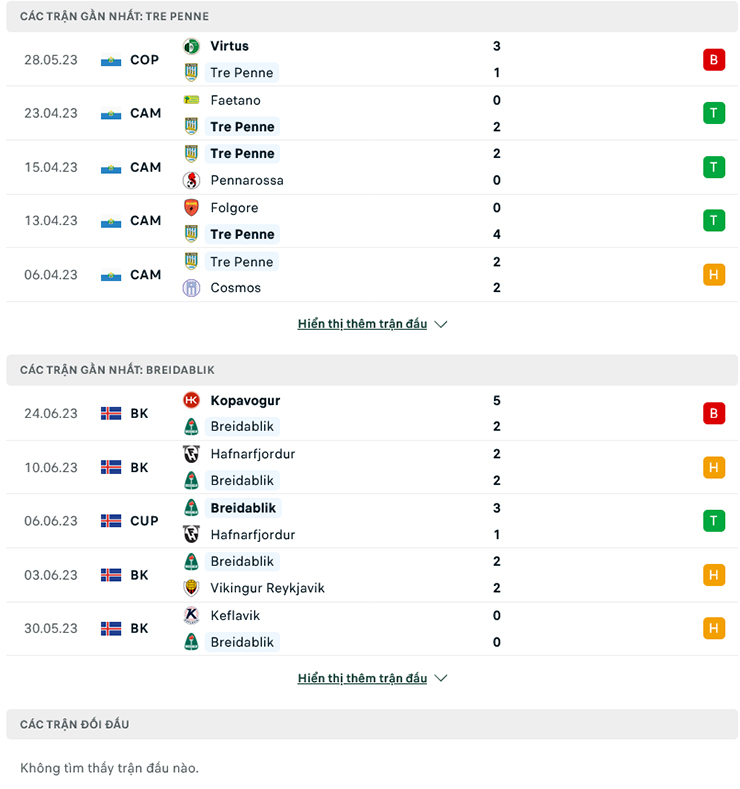The height and width of the screenshot is (789, 740).
Task: Click the Vikingur Reykjavik crest
Action: [x=191, y=588]
